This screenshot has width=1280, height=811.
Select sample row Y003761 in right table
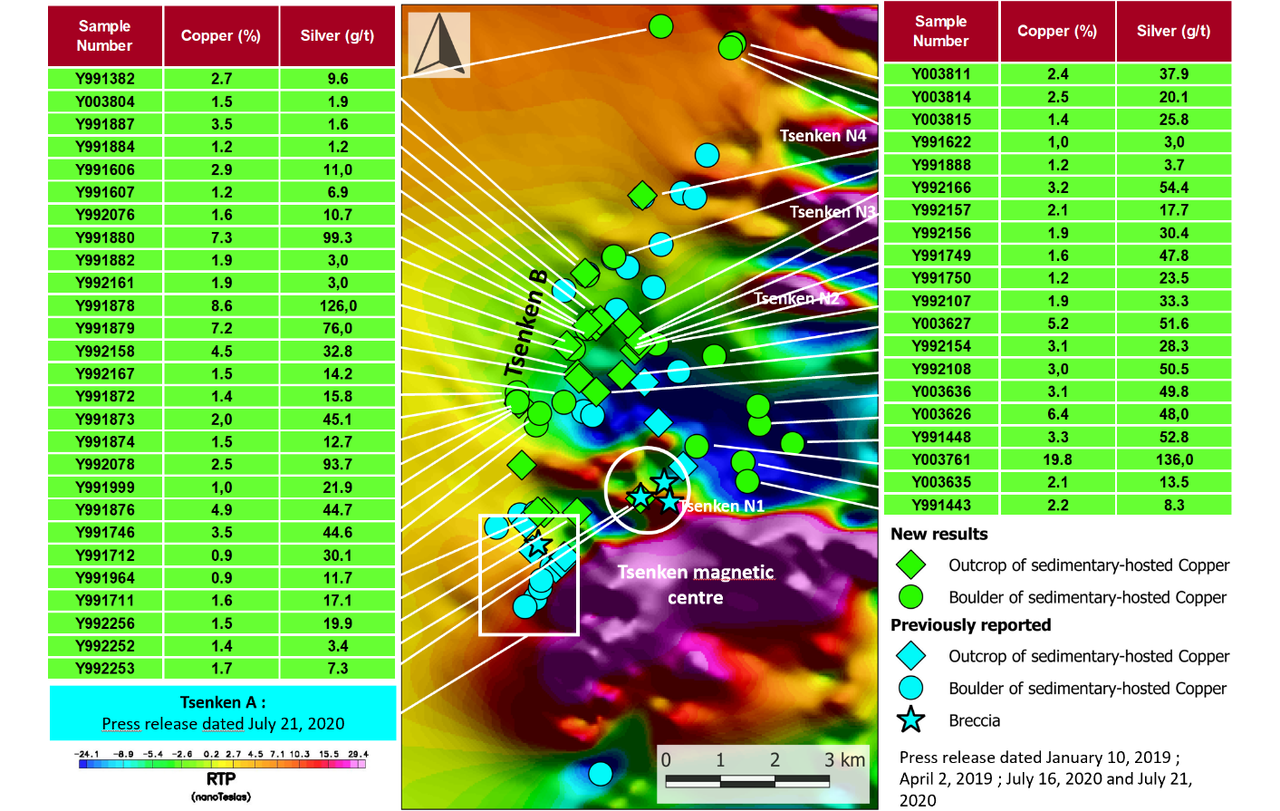[x=1057, y=461]
